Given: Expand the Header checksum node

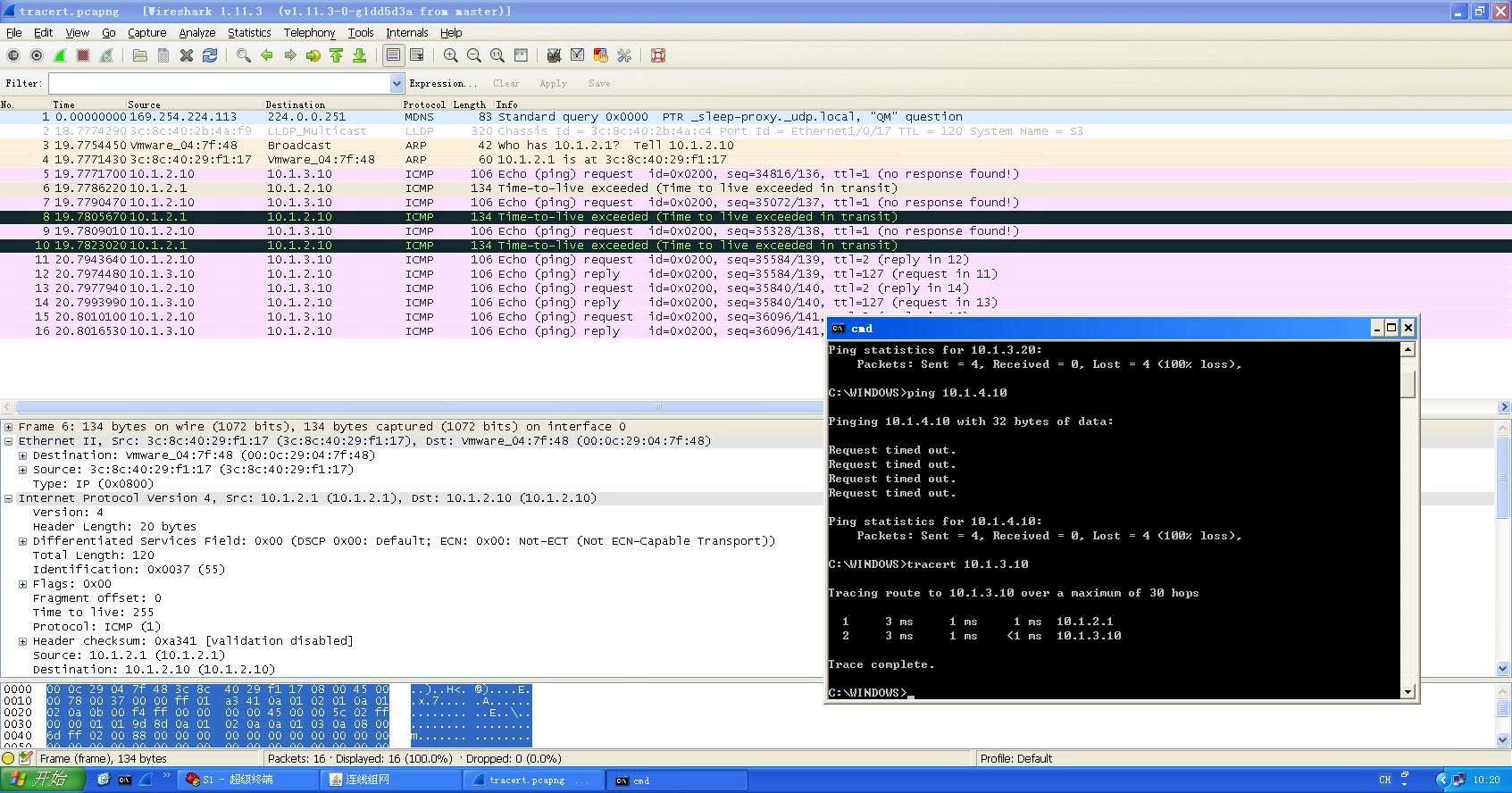Looking at the screenshot, I should point(23,641).
